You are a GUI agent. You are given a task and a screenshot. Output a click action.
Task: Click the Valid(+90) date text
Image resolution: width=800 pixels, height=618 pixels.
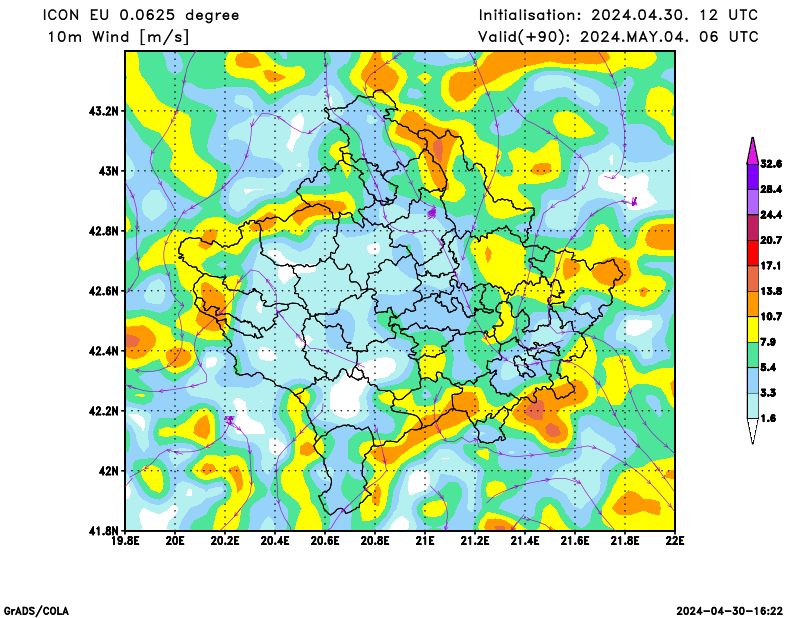[x=618, y=37]
